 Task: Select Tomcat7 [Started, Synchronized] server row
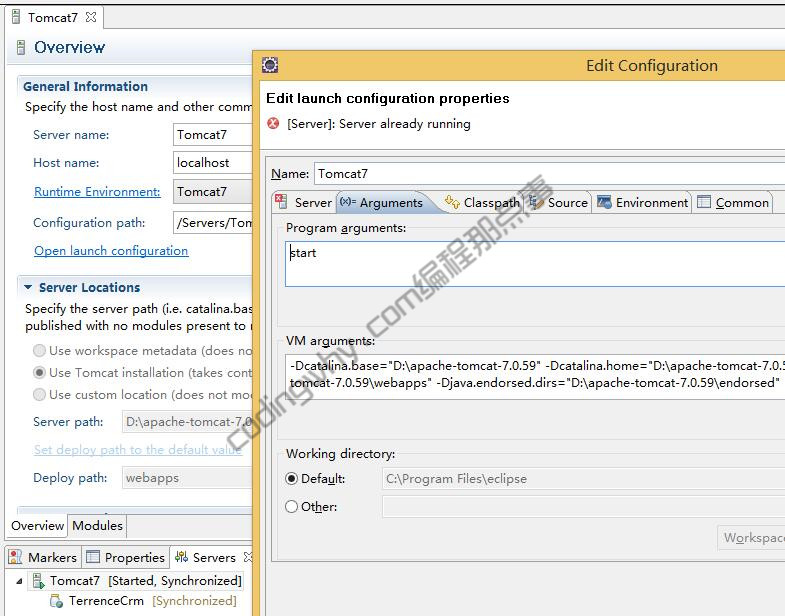pyautogui.click(x=137, y=581)
